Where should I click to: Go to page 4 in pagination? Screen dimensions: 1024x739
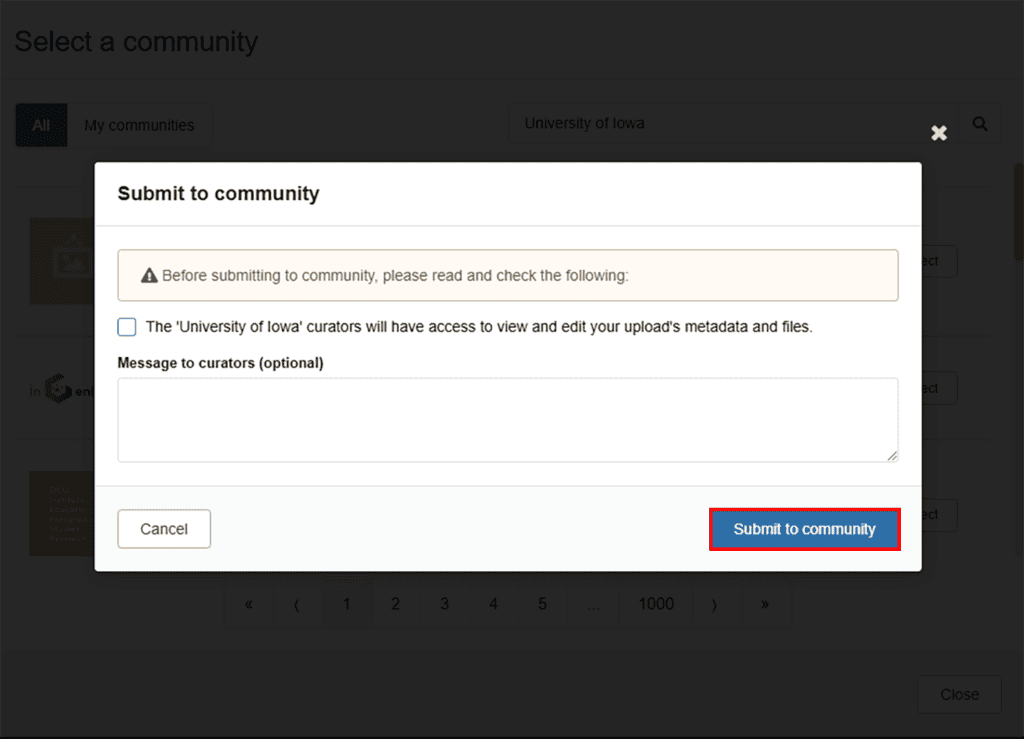tap(494, 605)
